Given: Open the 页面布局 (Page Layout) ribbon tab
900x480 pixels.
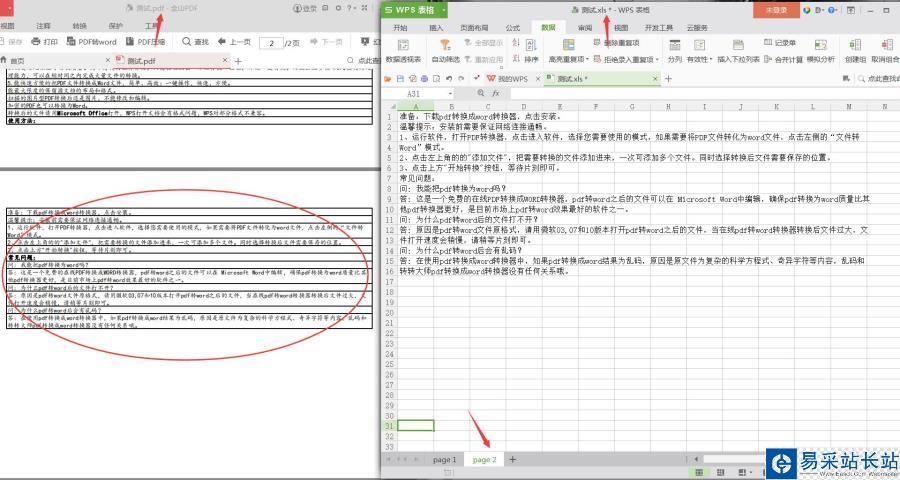Looking at the screenshot, I should tap(474, 28).
